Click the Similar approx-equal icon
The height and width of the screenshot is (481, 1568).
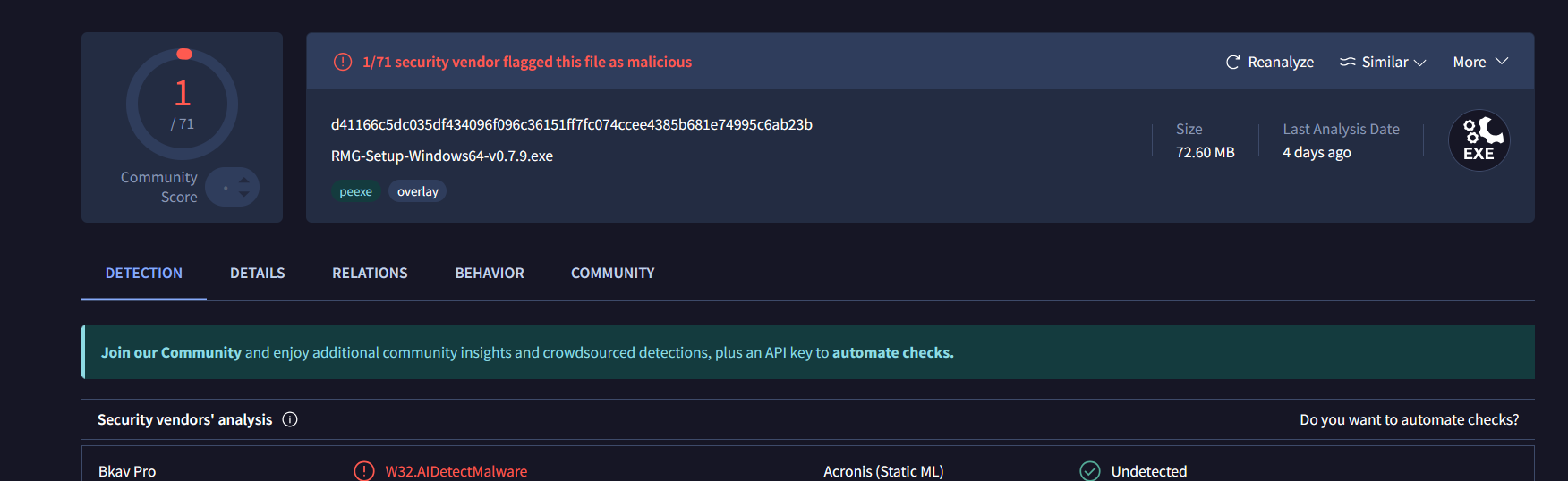tap(1347, 62)
